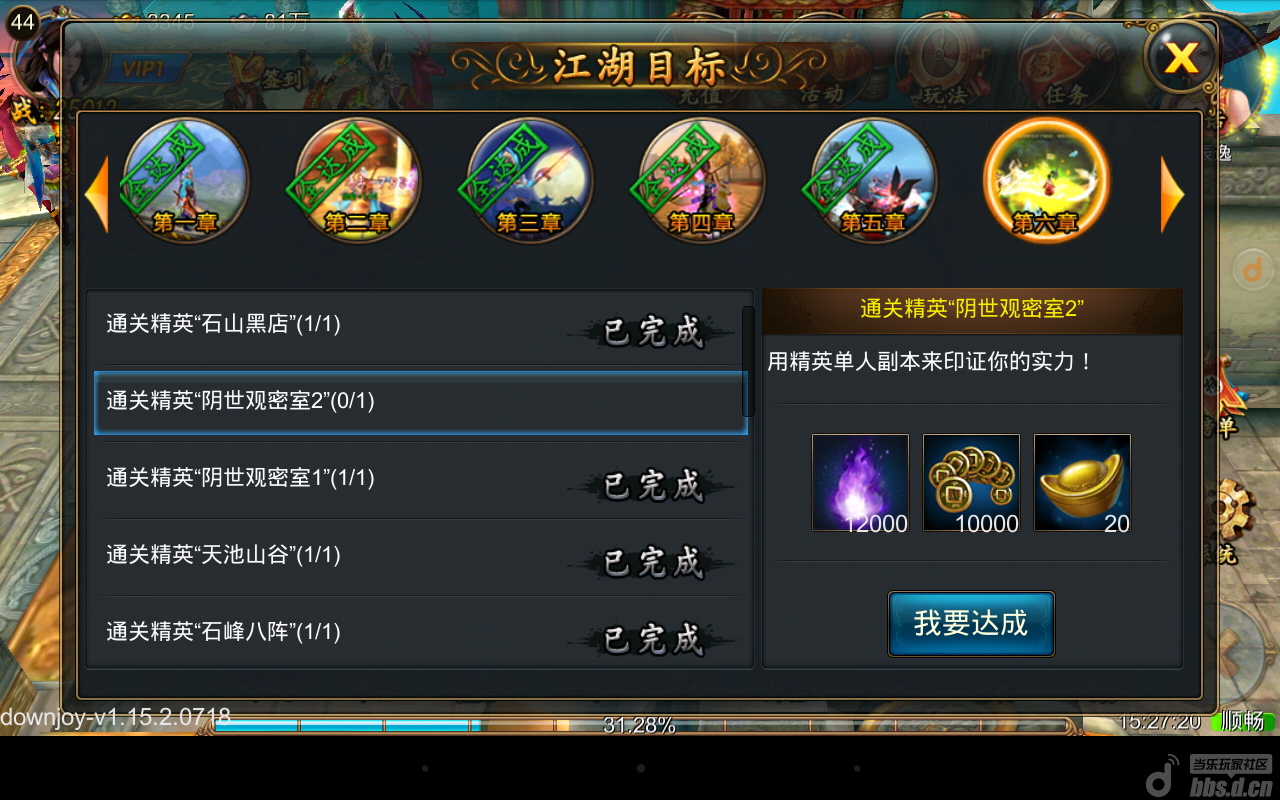This screenshot has height=800, width=1280.
Task: Select the 第二章 chapter icon
Action: [x=358, y=181]
